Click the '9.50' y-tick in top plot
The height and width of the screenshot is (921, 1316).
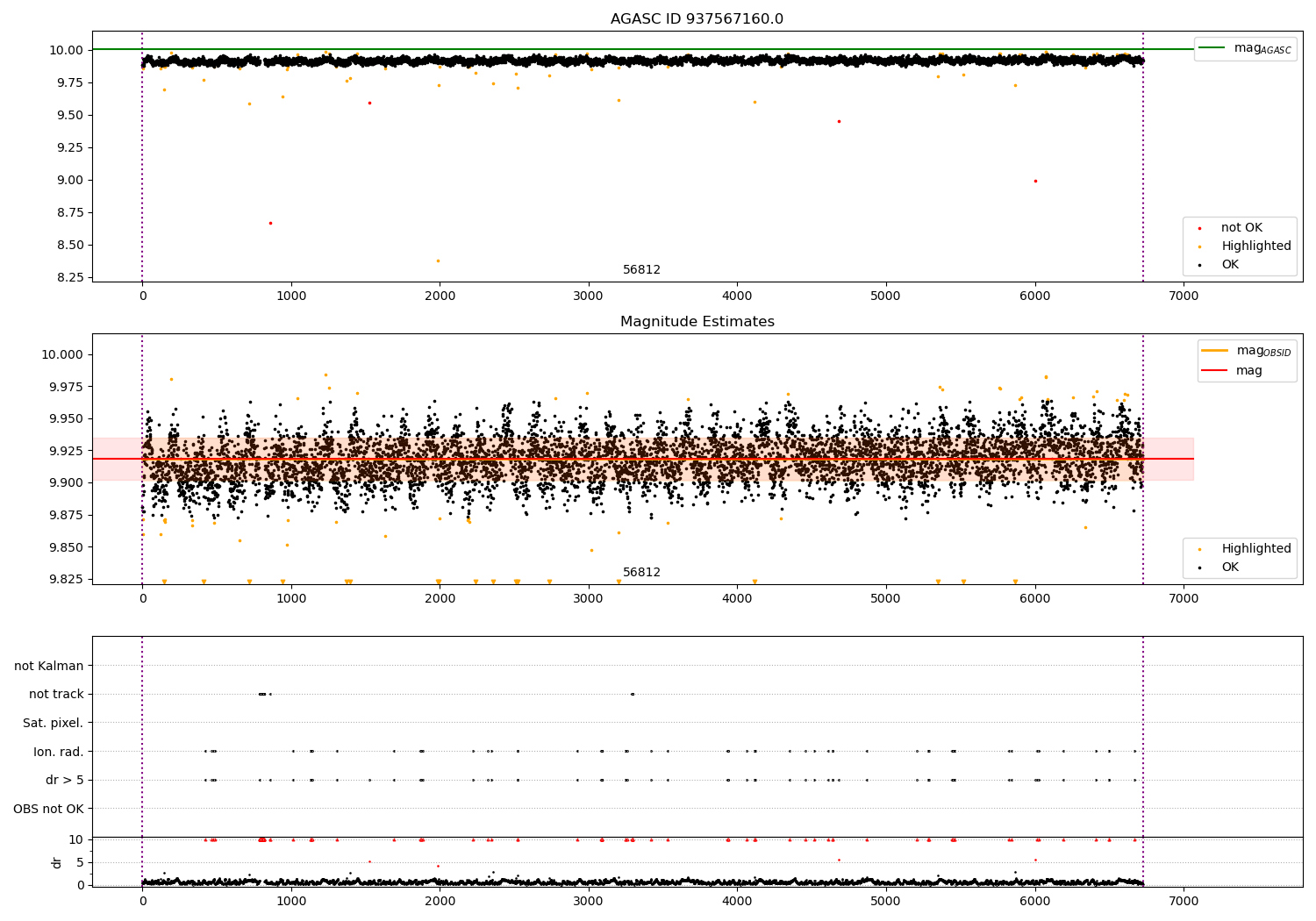pyautogui.click(x=68, y=116)
